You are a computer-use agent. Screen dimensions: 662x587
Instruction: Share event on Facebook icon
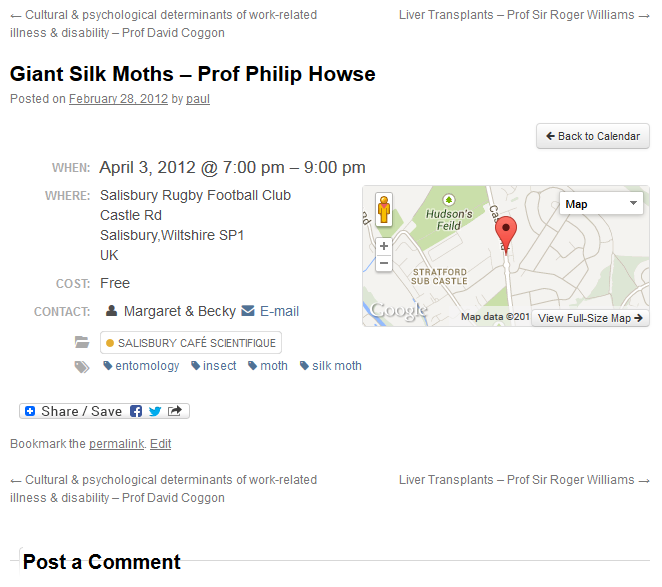136,411
